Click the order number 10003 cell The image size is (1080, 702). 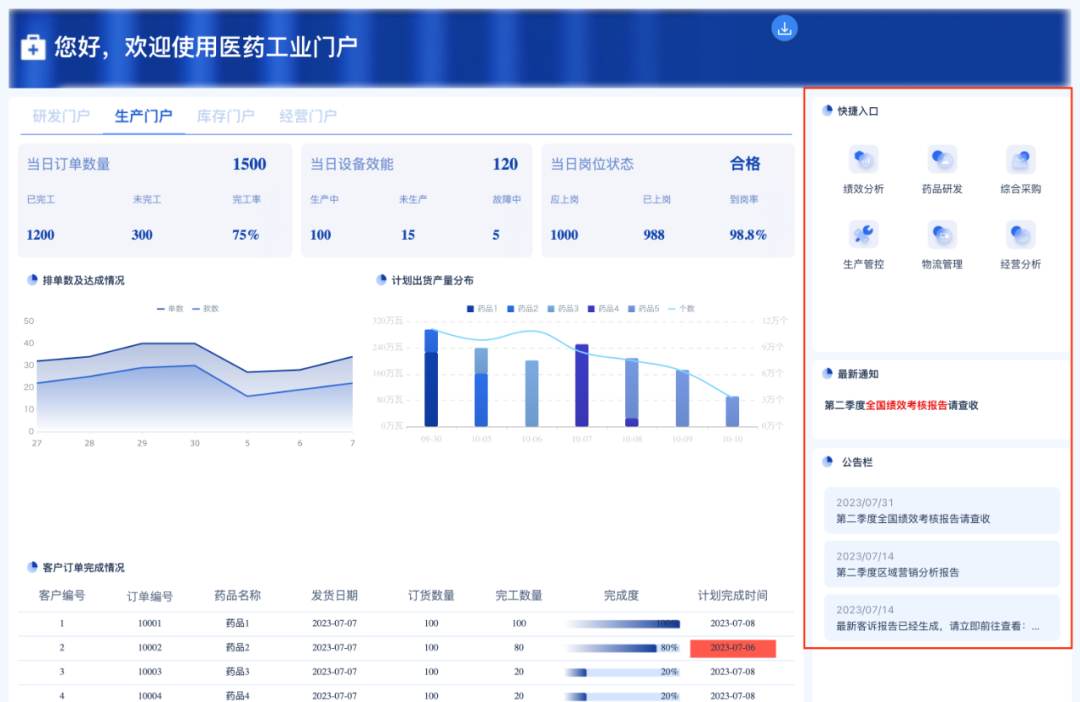(149, 672)
